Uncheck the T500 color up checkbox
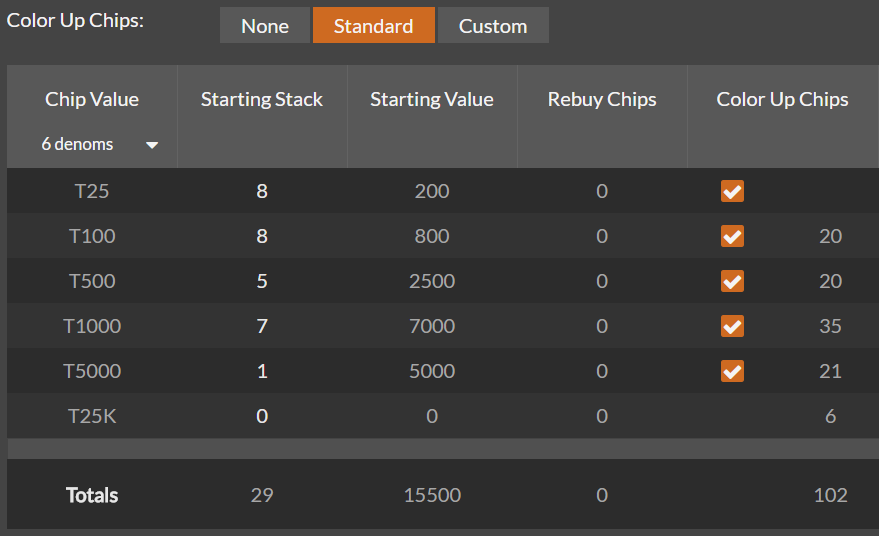 732,281
